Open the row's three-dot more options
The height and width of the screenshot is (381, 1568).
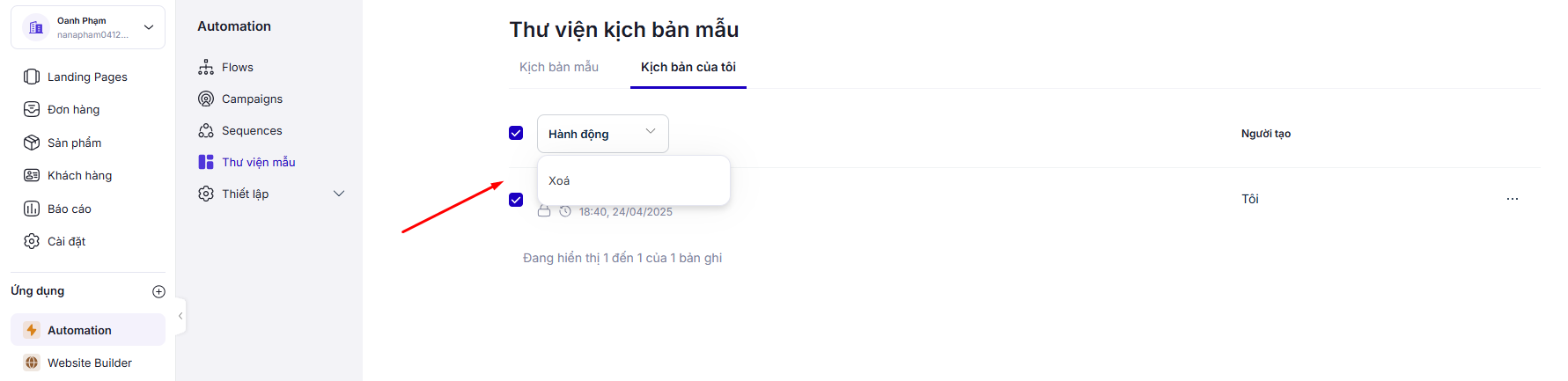click(1512, 199)
